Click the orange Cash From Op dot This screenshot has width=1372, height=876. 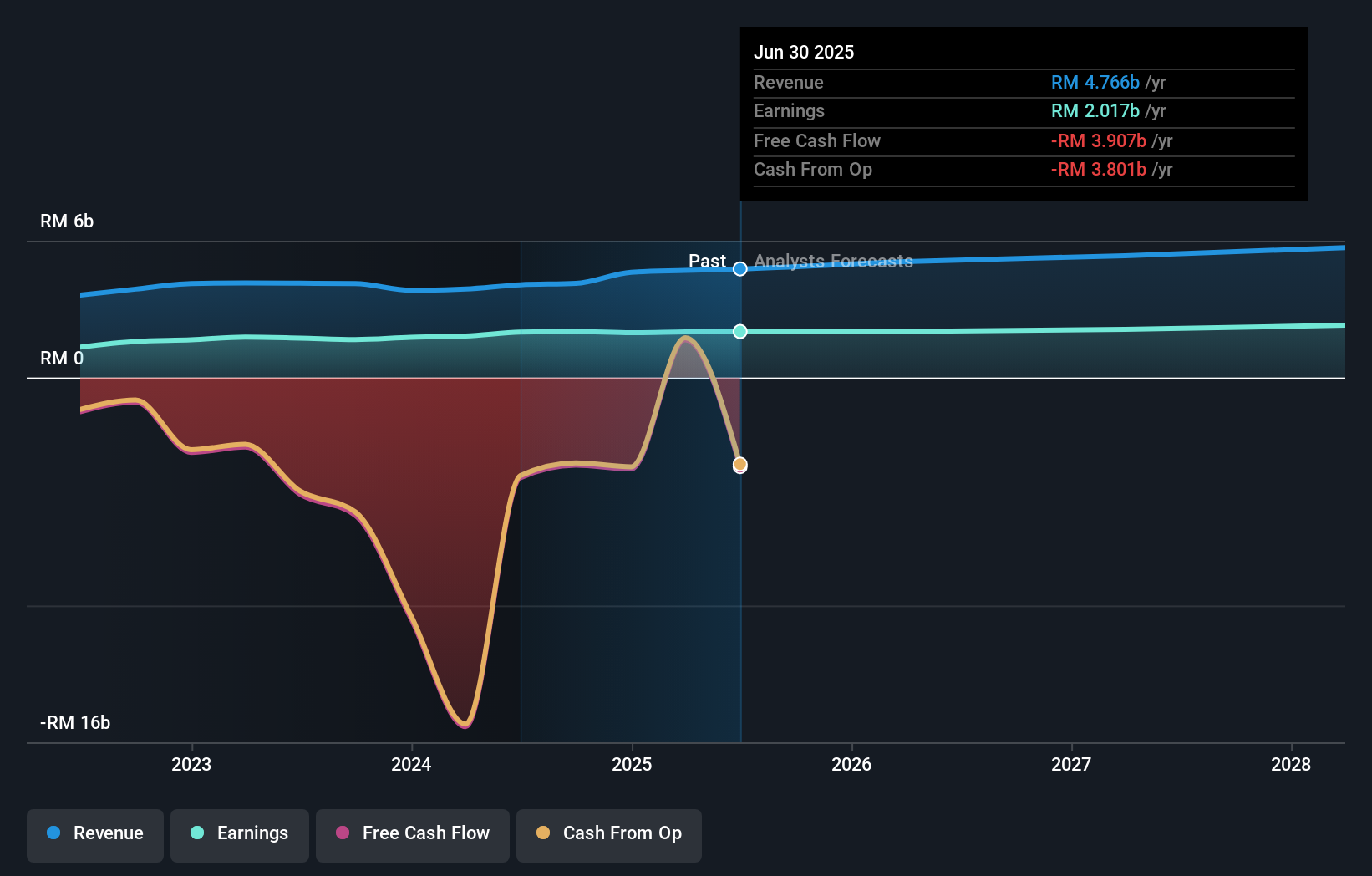[x=543, y=833]
